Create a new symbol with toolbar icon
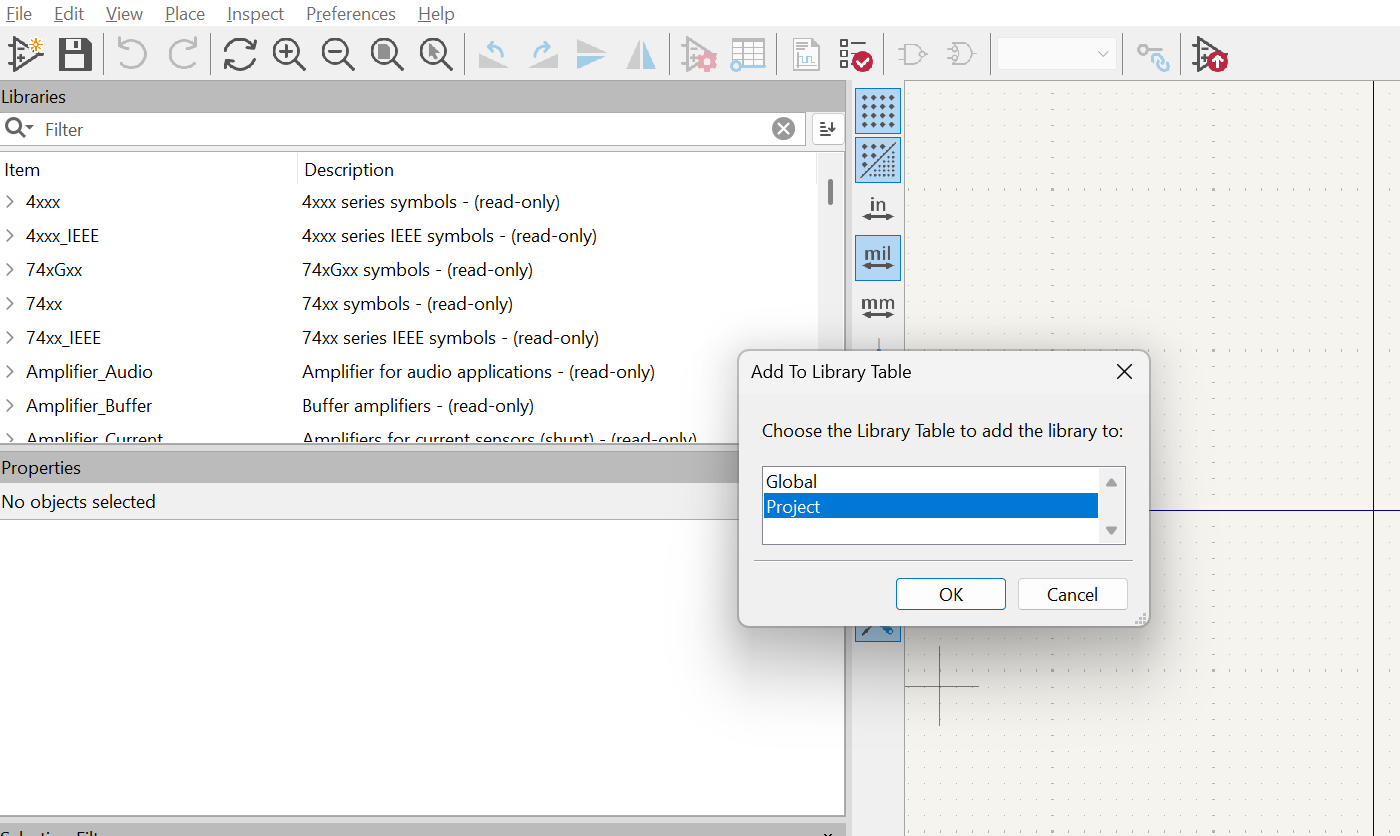1400x836 pixels. coord(26,54)
